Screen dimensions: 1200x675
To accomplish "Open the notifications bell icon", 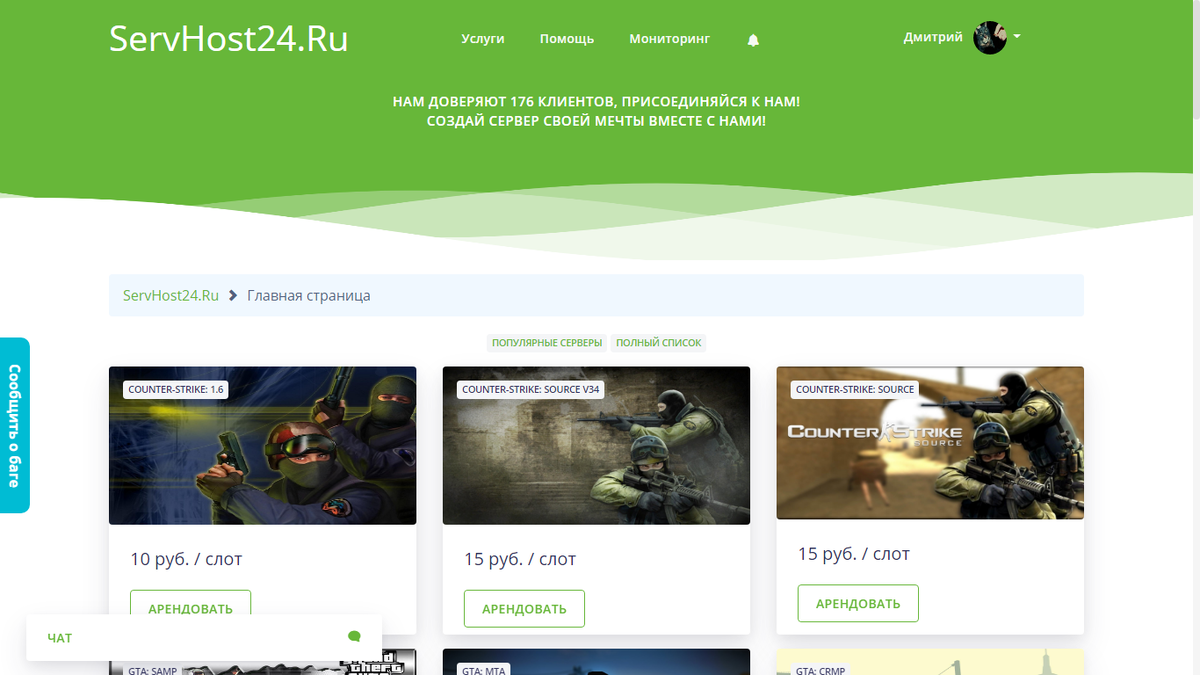I will [x=753, y=40].
